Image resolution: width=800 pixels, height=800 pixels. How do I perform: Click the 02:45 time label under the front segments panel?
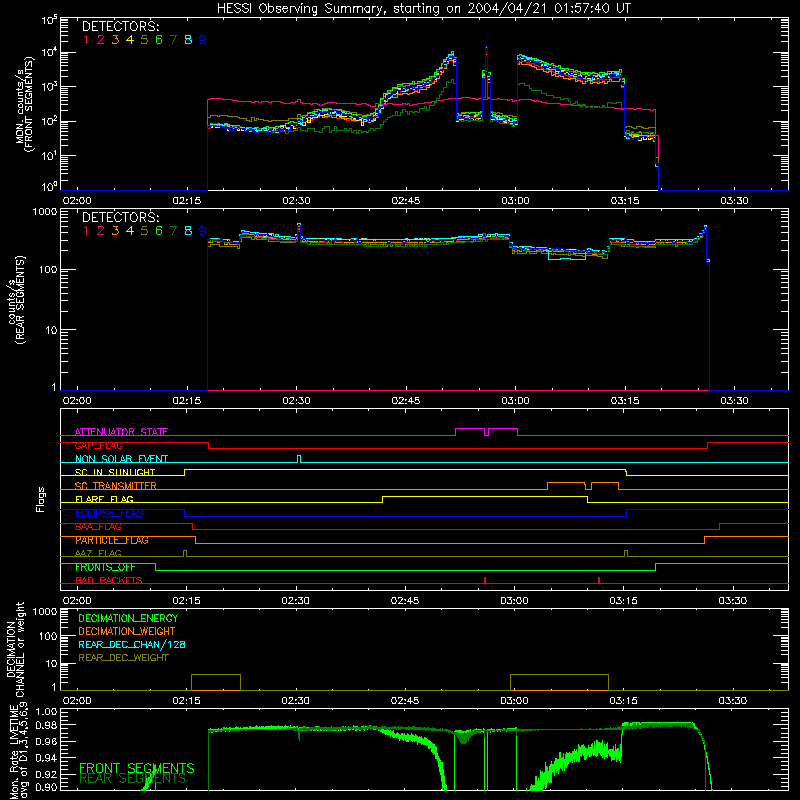tap(406, 201)
